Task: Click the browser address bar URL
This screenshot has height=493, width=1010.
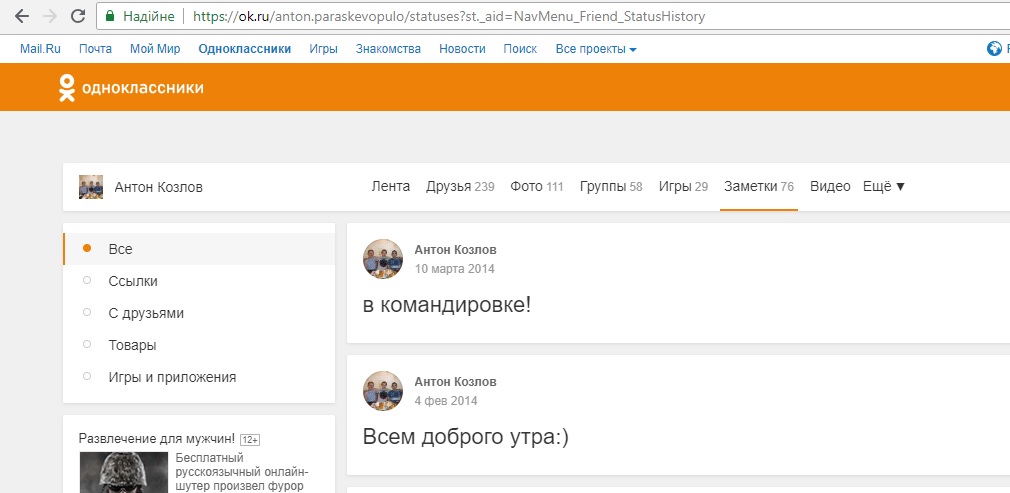Action: 460,17
